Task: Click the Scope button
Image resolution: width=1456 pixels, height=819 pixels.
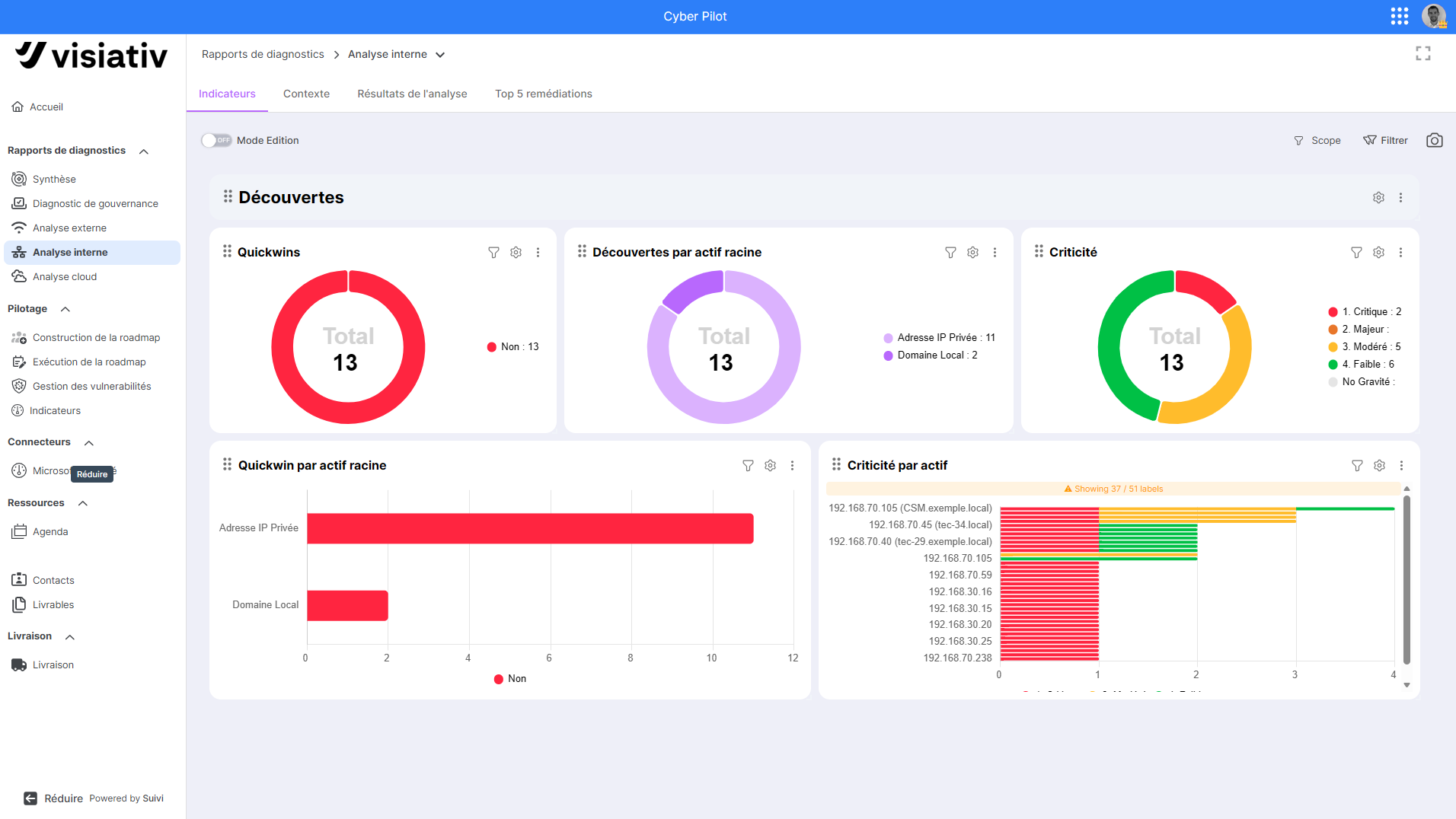Action: pyautogui.click(x=1317, y=140)
